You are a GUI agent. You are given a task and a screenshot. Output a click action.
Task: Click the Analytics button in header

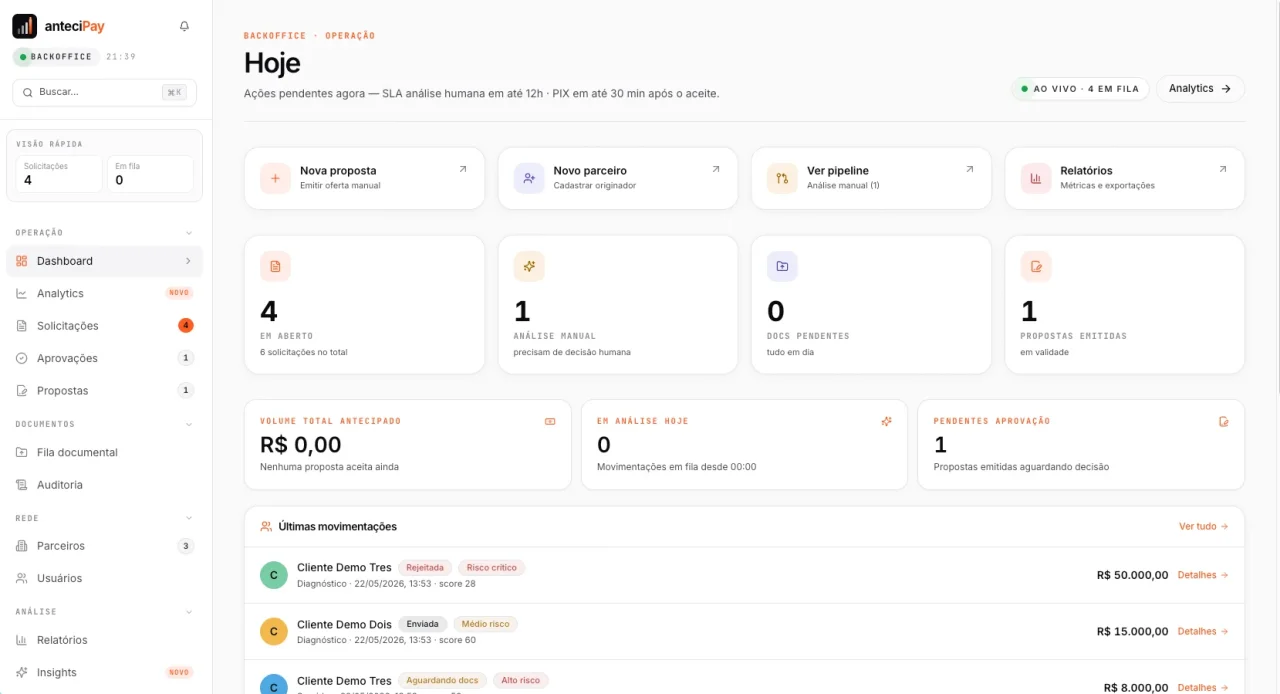1200,89
